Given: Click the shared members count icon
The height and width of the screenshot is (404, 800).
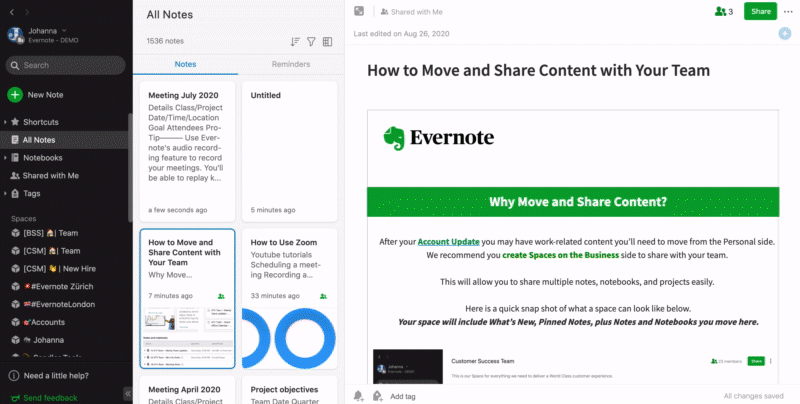Looking at the screenshot, I should point(724,11).
